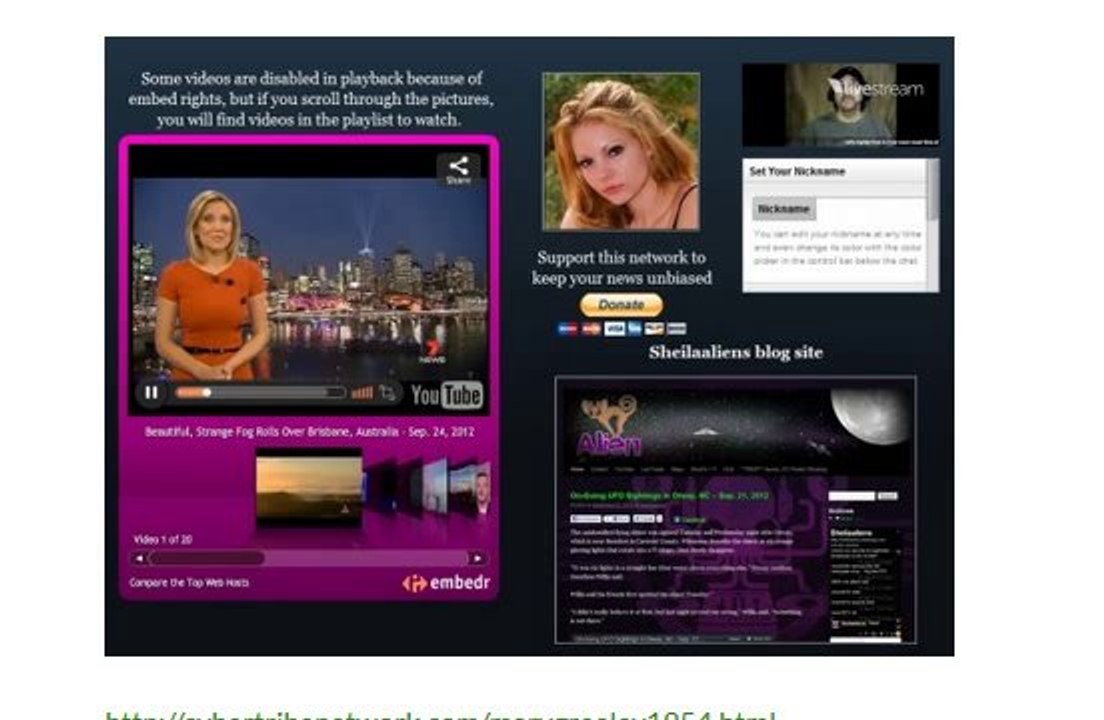
Task: Click the blog preview search field
Action: [x=851, y=496]
